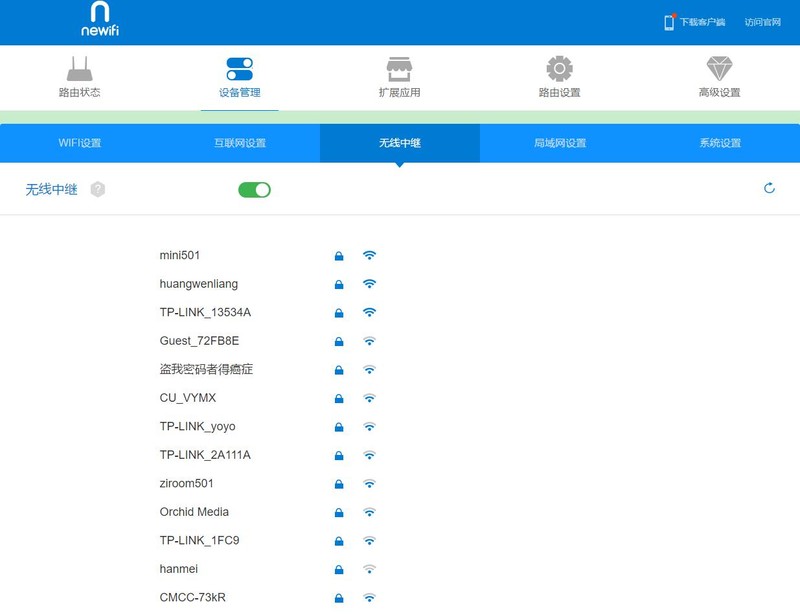Screen dimensions: 800x615
Task: Disable the 无线中继 repeater switch
Action: (253, 189)
